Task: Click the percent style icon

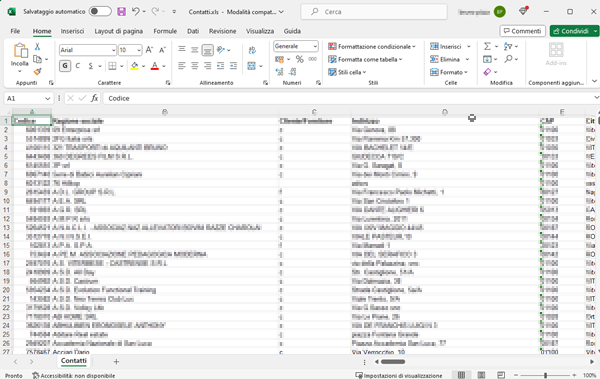Action: pyautogui.click(x=300, y=59)
